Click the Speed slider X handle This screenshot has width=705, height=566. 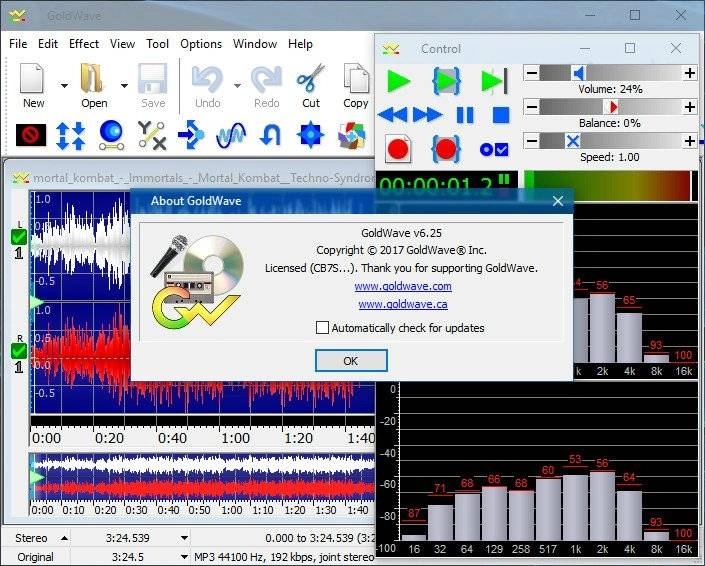[572, 141]
